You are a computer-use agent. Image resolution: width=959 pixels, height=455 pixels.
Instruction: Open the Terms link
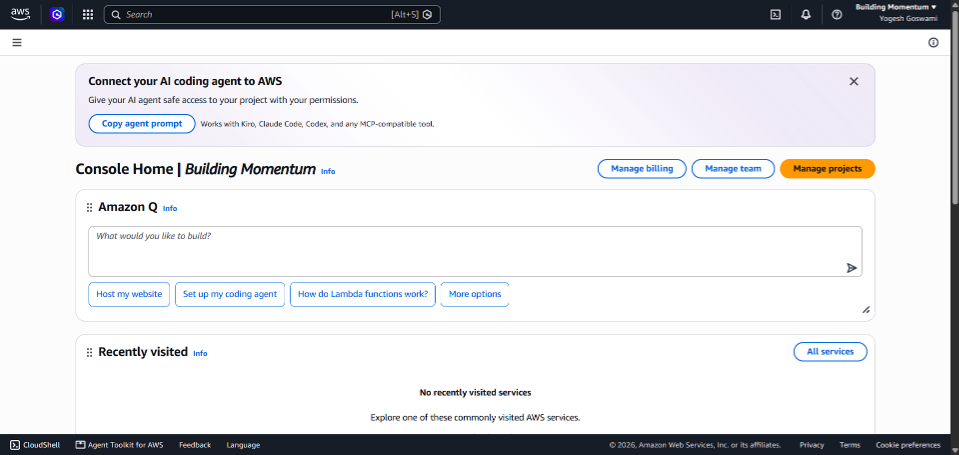coord(850,445)
